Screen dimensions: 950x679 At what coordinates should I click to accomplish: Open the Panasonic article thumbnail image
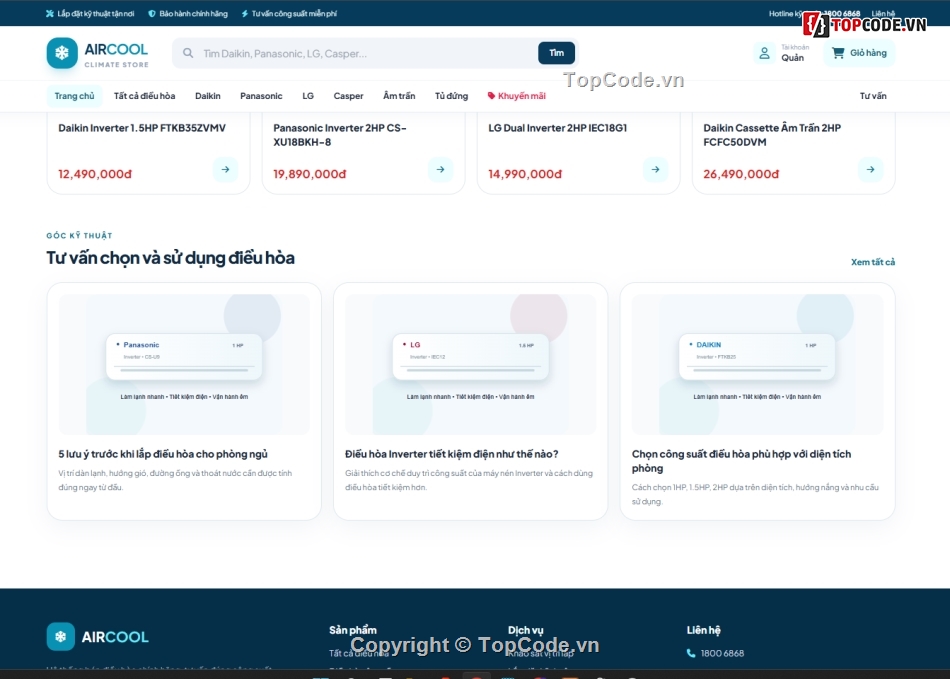pyautogui.click(x=184, y=364)
